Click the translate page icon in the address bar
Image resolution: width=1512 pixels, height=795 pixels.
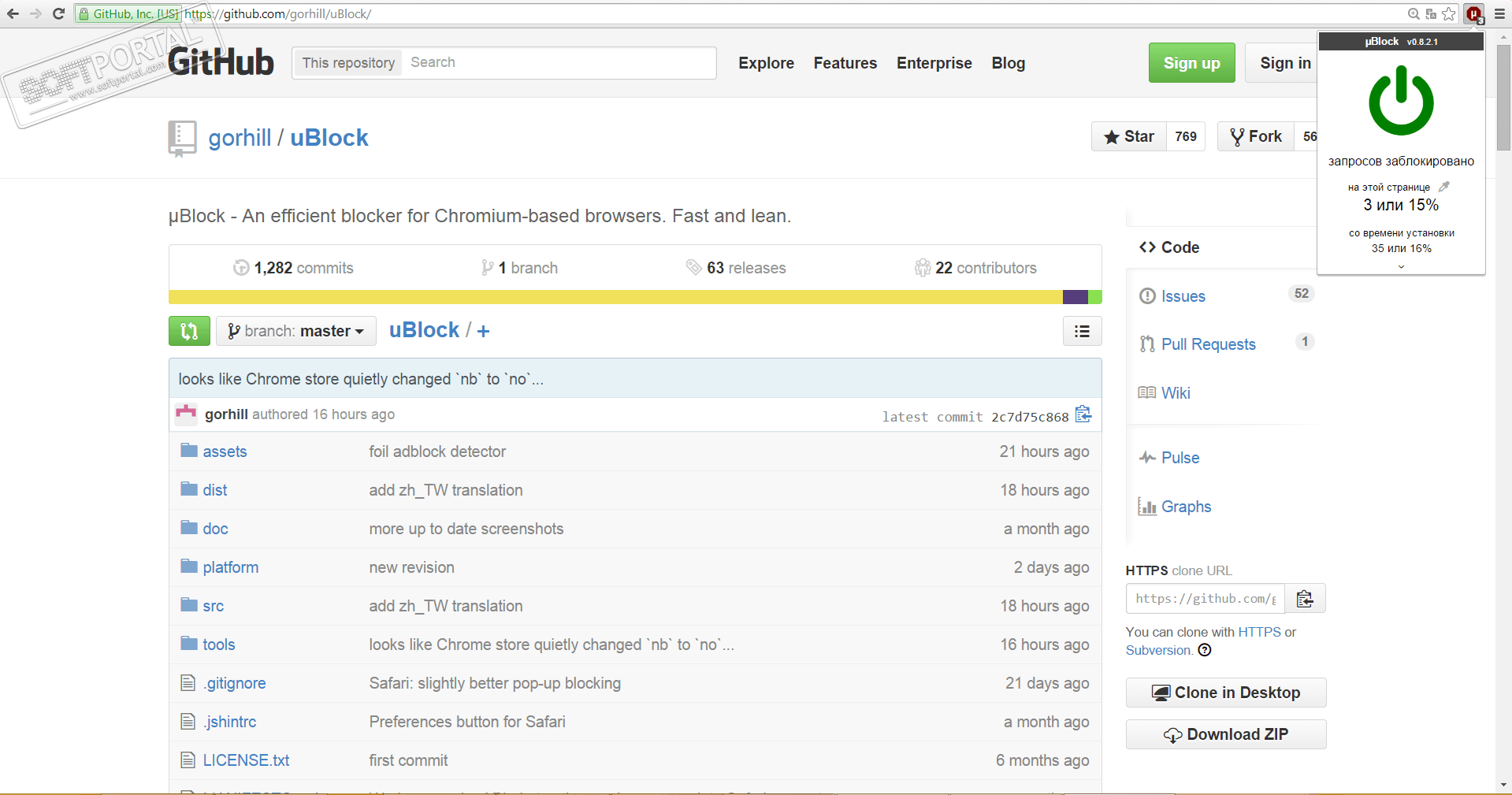1431,13
